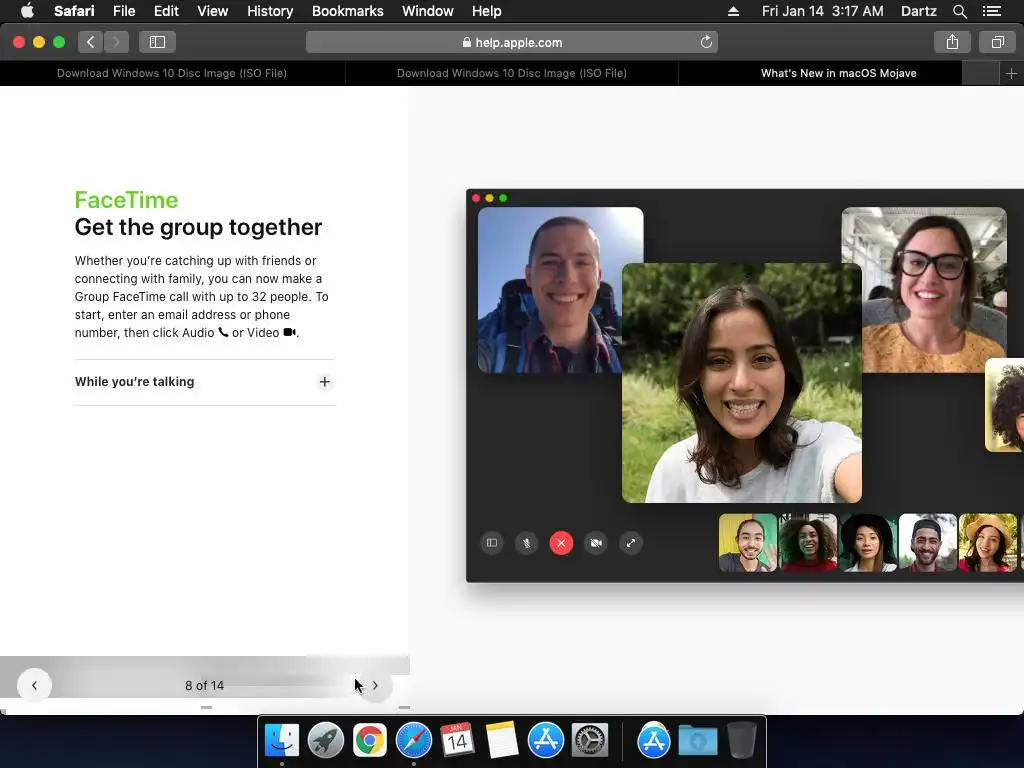Open Notes icon in Dock
This screenshot has width=1024, height=768.
pos(502,741)
